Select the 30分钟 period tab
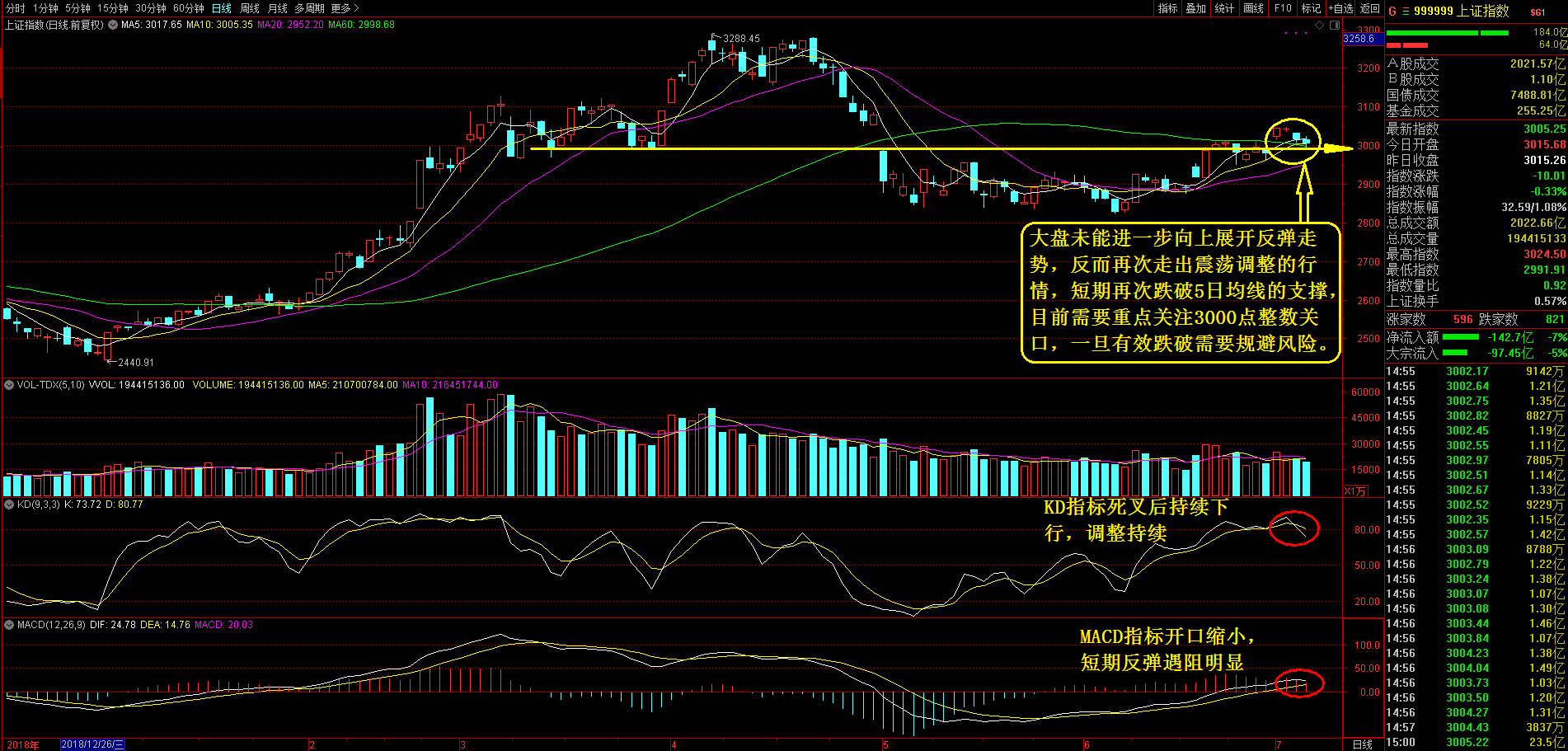The width and height of the screenshot is (1568, 751). [151, 8]
